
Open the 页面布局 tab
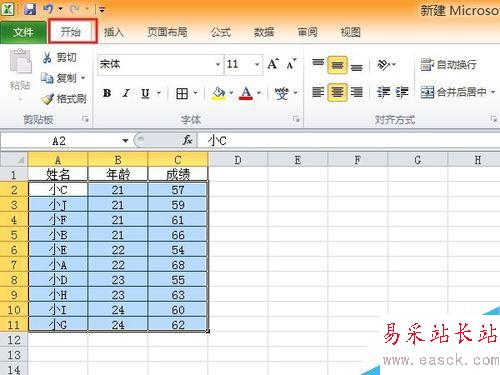coord(167,32)
